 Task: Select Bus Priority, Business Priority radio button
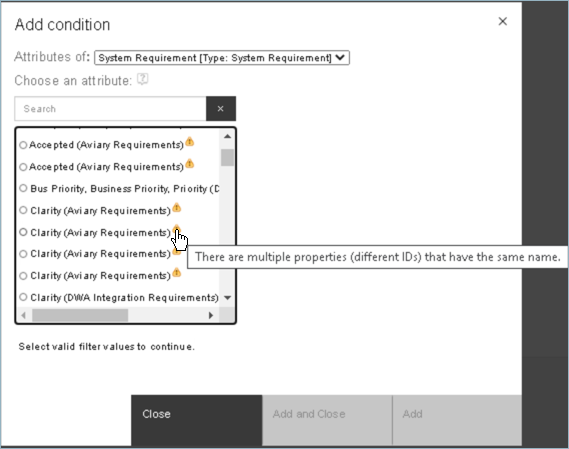(x=23, y=188)
